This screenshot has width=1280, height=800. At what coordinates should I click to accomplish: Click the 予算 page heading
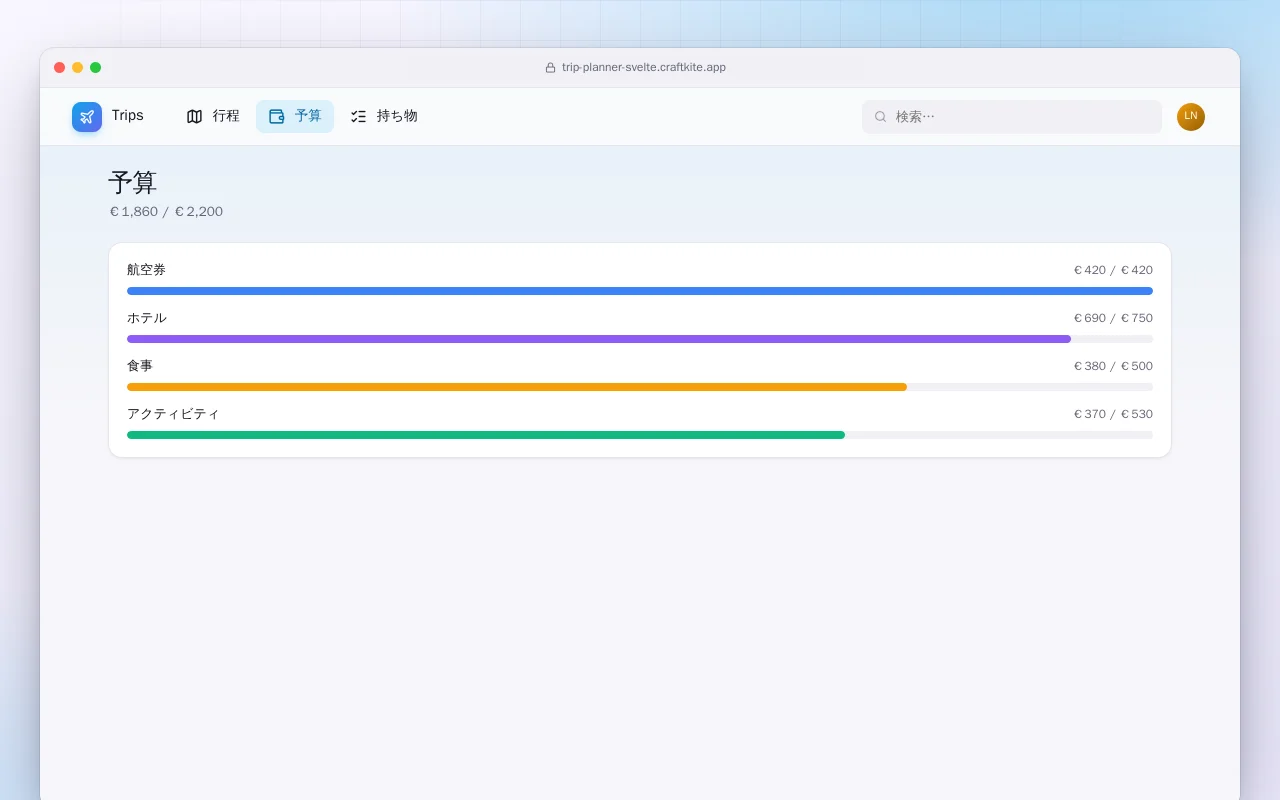coord(133,183)
